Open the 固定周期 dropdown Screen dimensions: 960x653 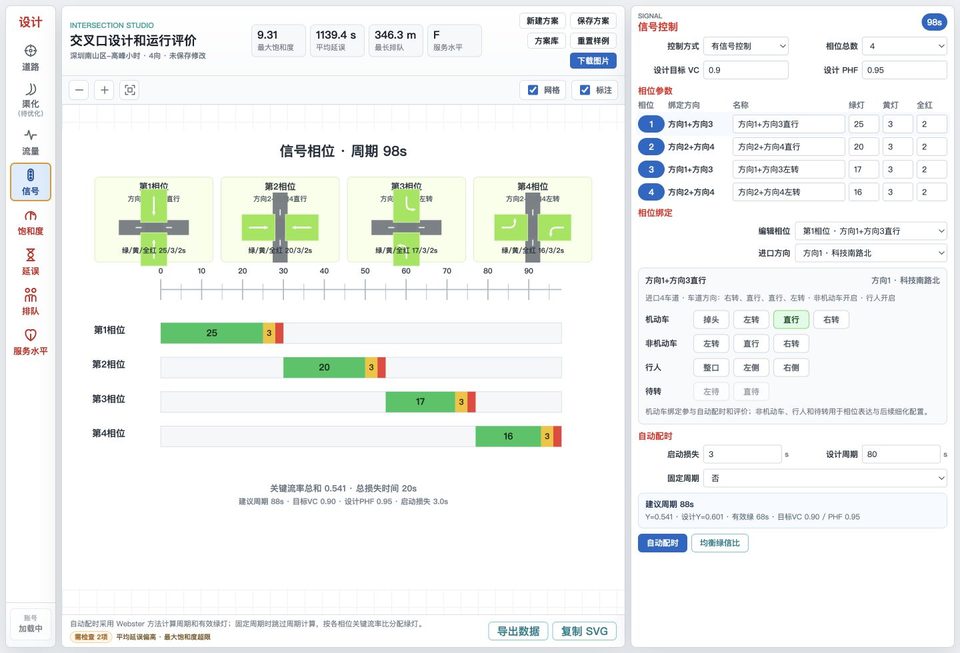click(825, 478)
